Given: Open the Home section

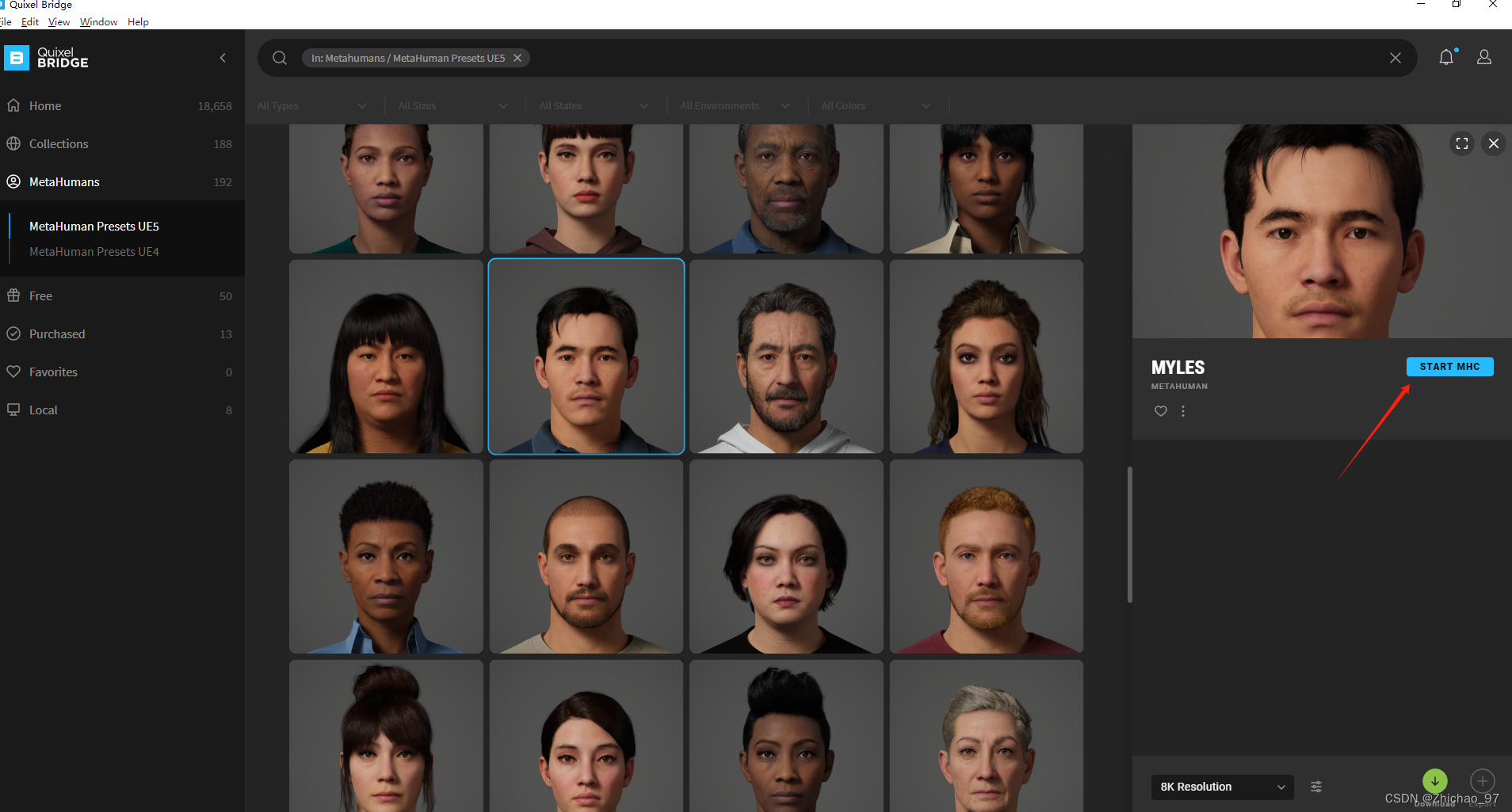Looking at the screenshot, I should (x=122, y=105).
